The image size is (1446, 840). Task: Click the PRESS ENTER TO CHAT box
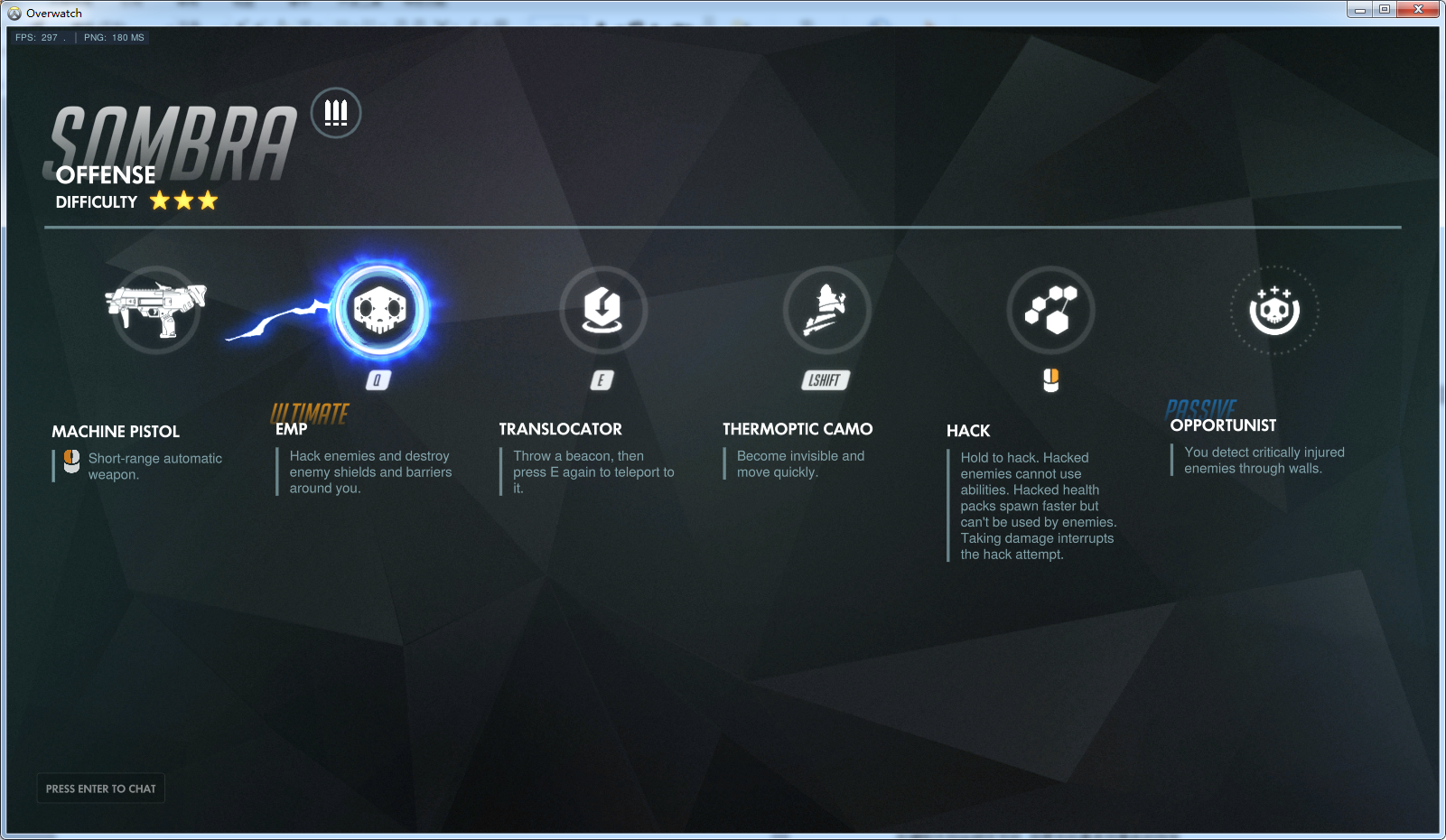tap(101, 789)
